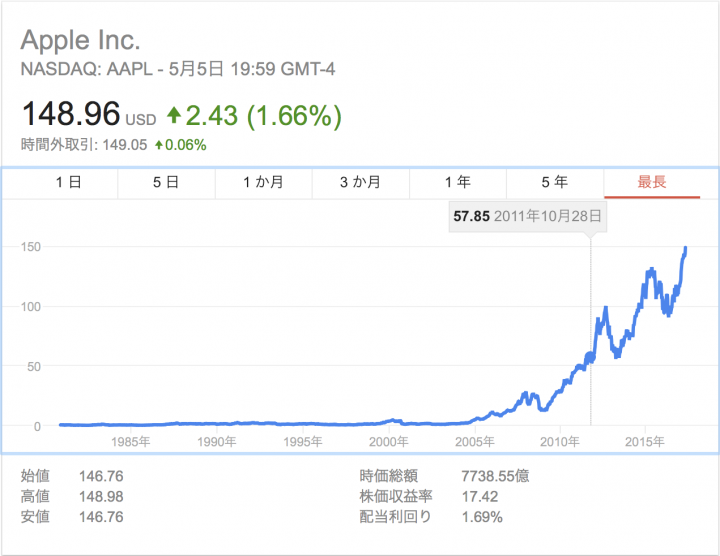This screenshot has height=556, width=720.
Task: Click the 2000年 x-axis label
Action: (388, 442)
